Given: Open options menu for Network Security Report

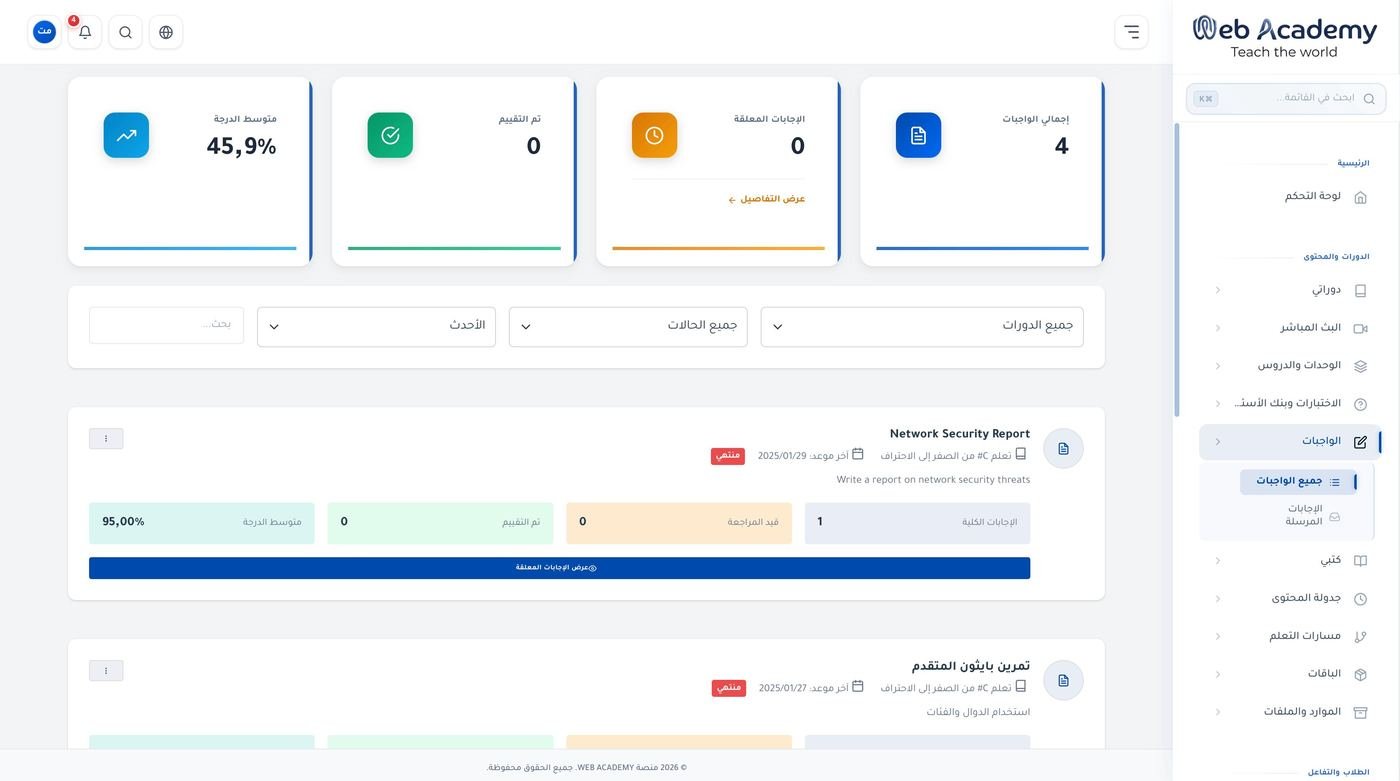Looking at the screenshot, I should 106,439.
